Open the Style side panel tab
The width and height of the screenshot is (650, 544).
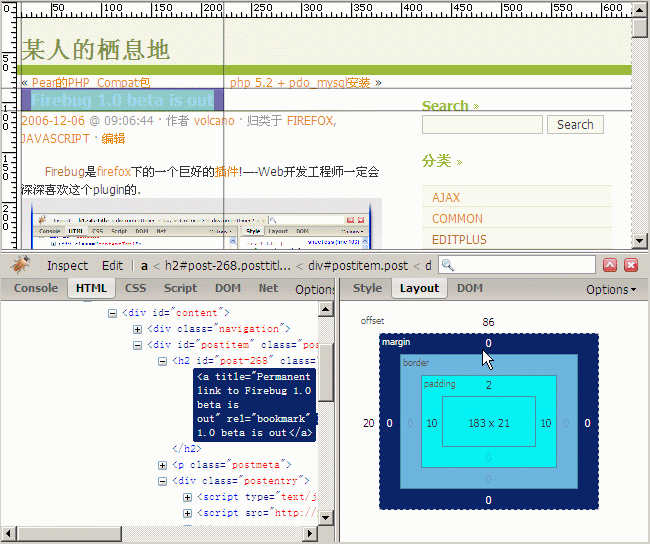pyautogui.click(x=367, y=288)
